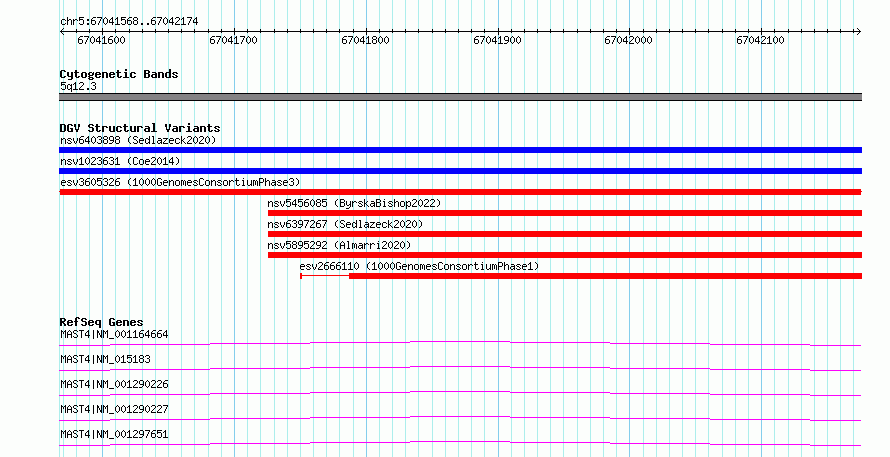Select the red bar for nsv6397267
The width and height of the screenshot is (890, 457).
565,234
